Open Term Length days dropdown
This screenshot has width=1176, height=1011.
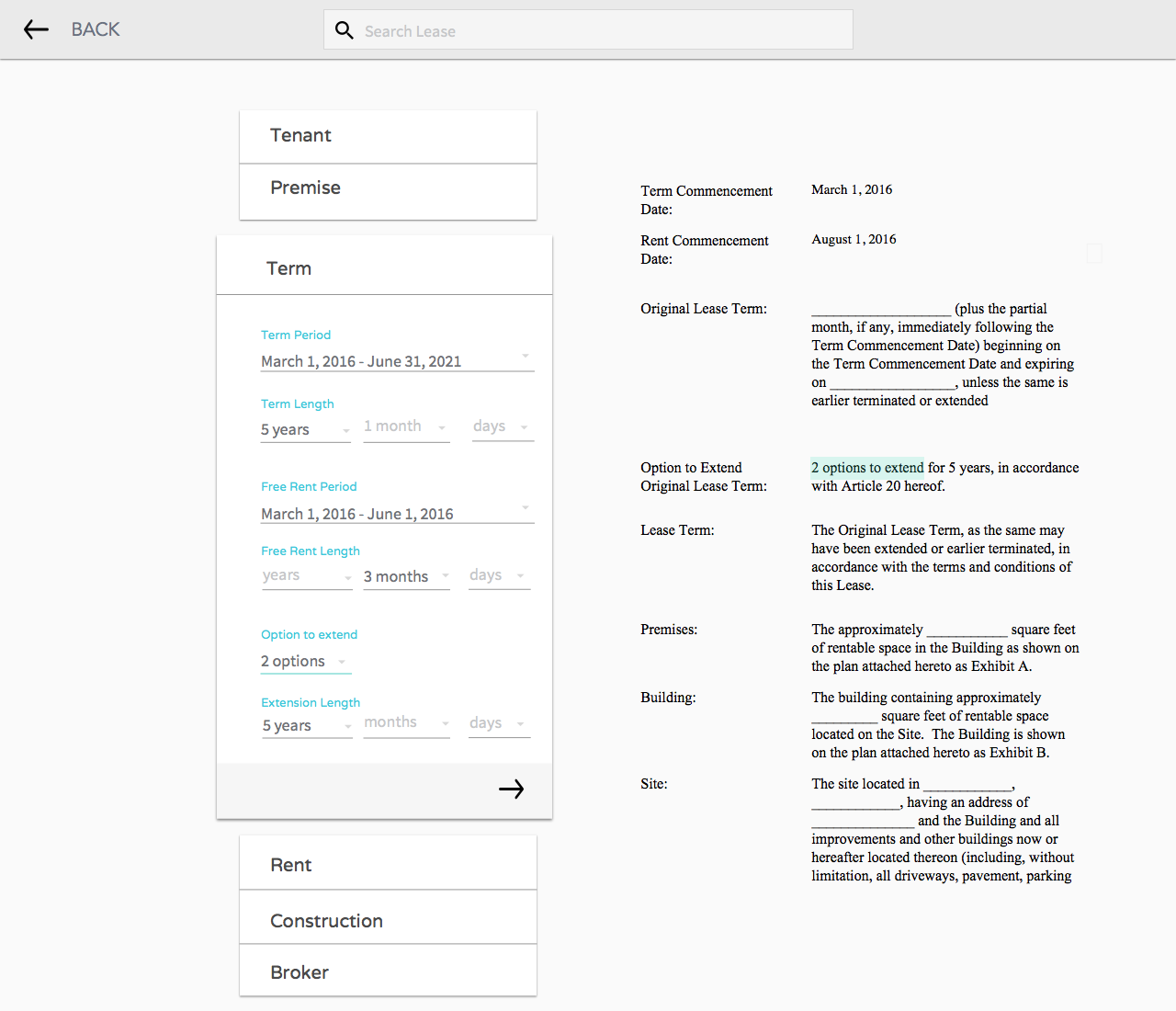pos(503,427)
